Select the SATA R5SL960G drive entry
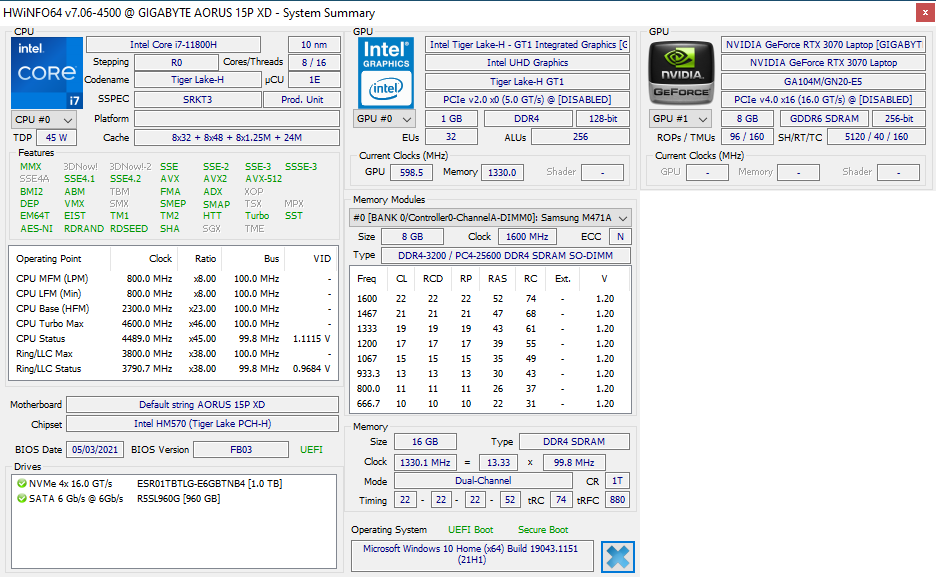Image resolution: width=936 pixels, height=577 pixels. (119, 498)
